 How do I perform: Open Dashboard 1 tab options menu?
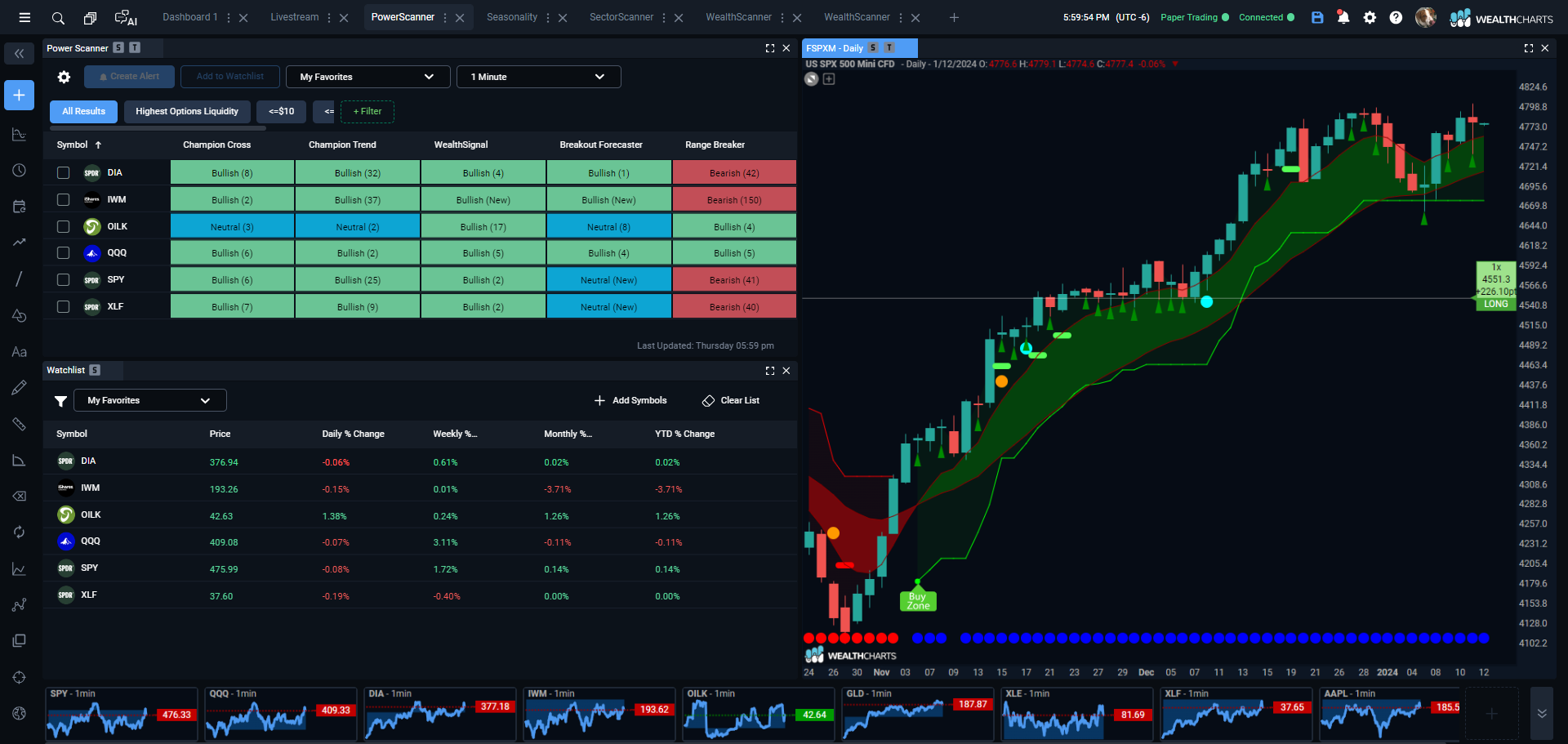[228, 17]
